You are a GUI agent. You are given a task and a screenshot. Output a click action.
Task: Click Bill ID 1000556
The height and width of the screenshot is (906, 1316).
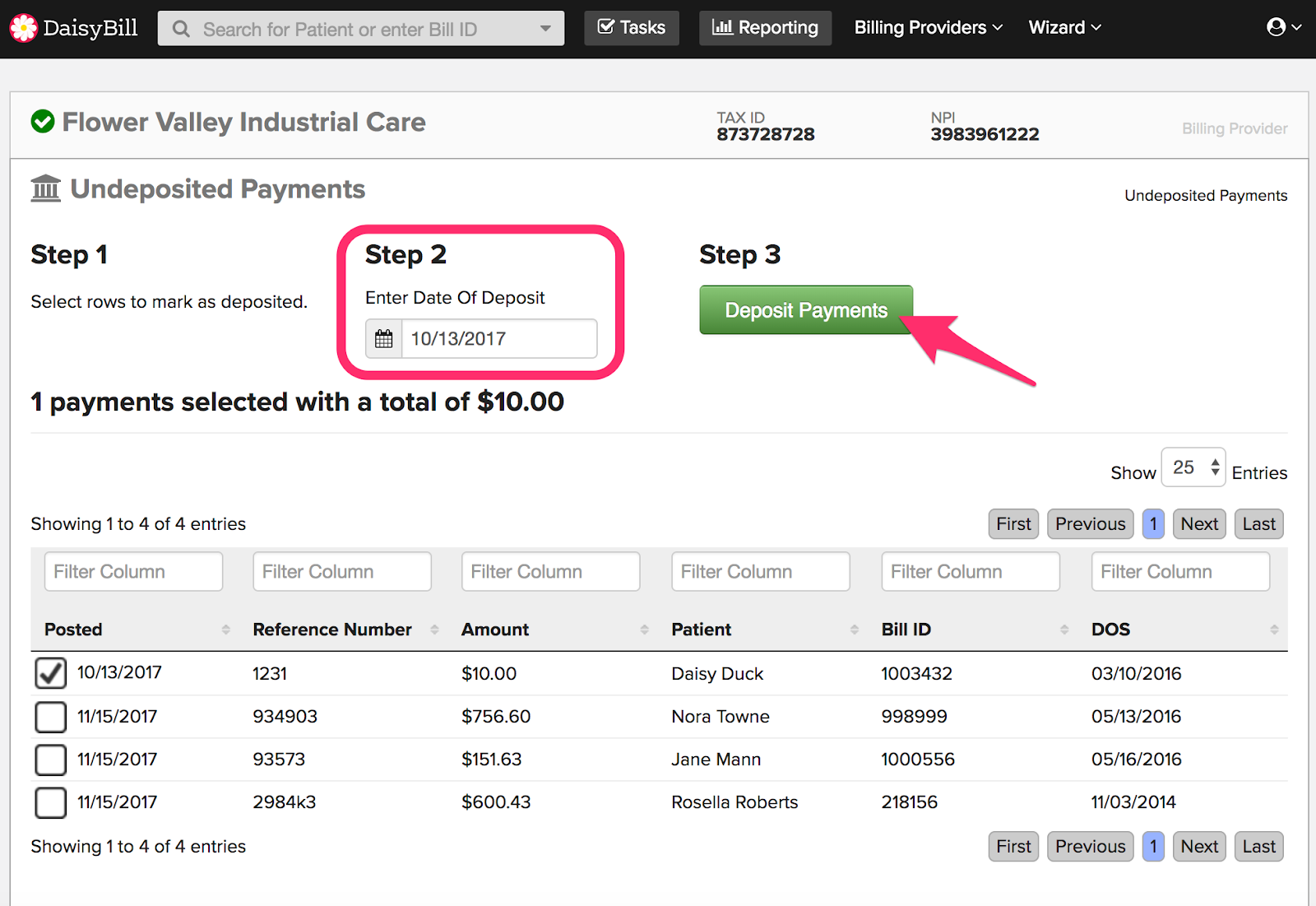(x=918, y=760)
